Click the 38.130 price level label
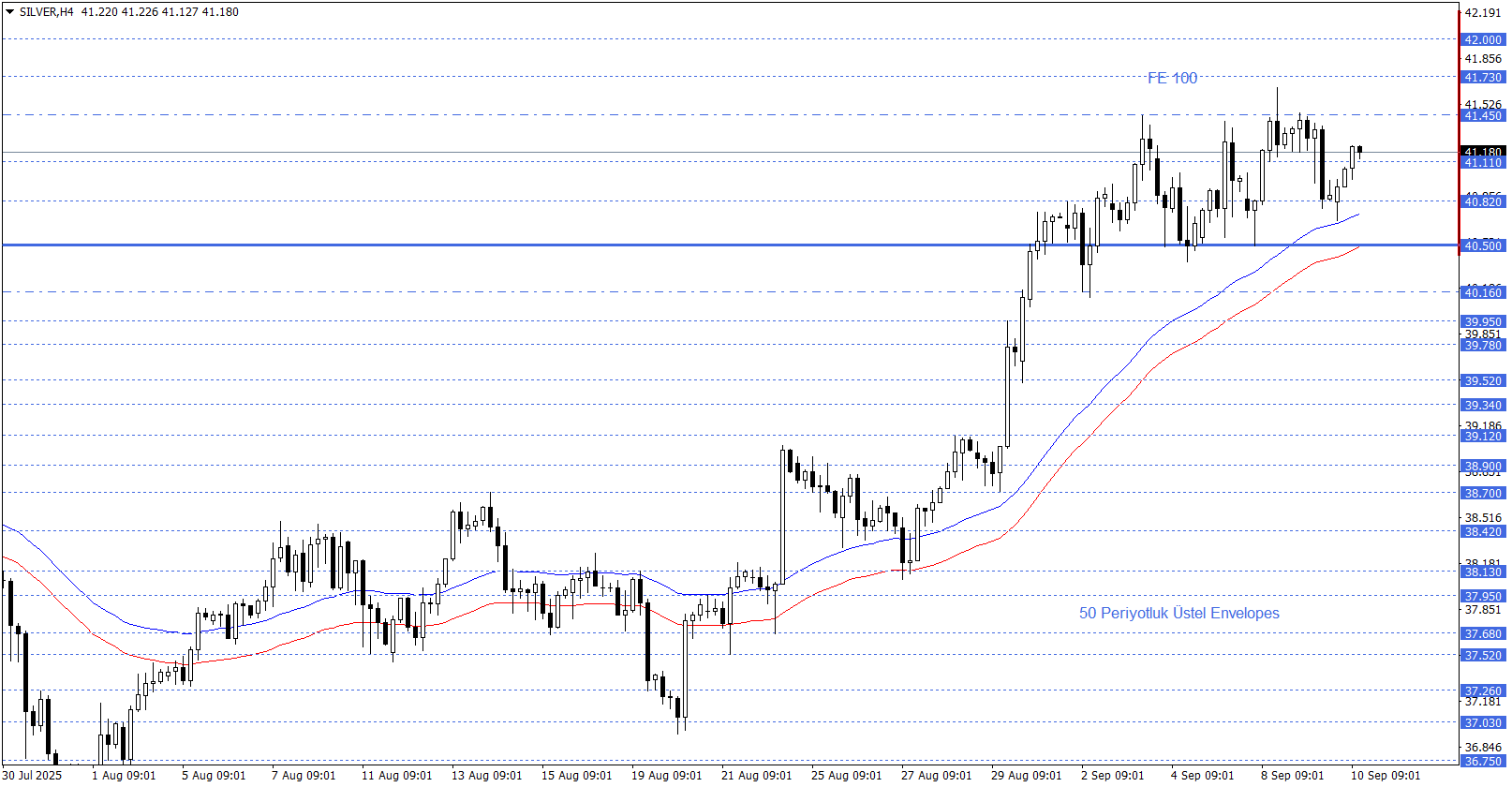The image size is (1512, 787). coord(1483,572)
